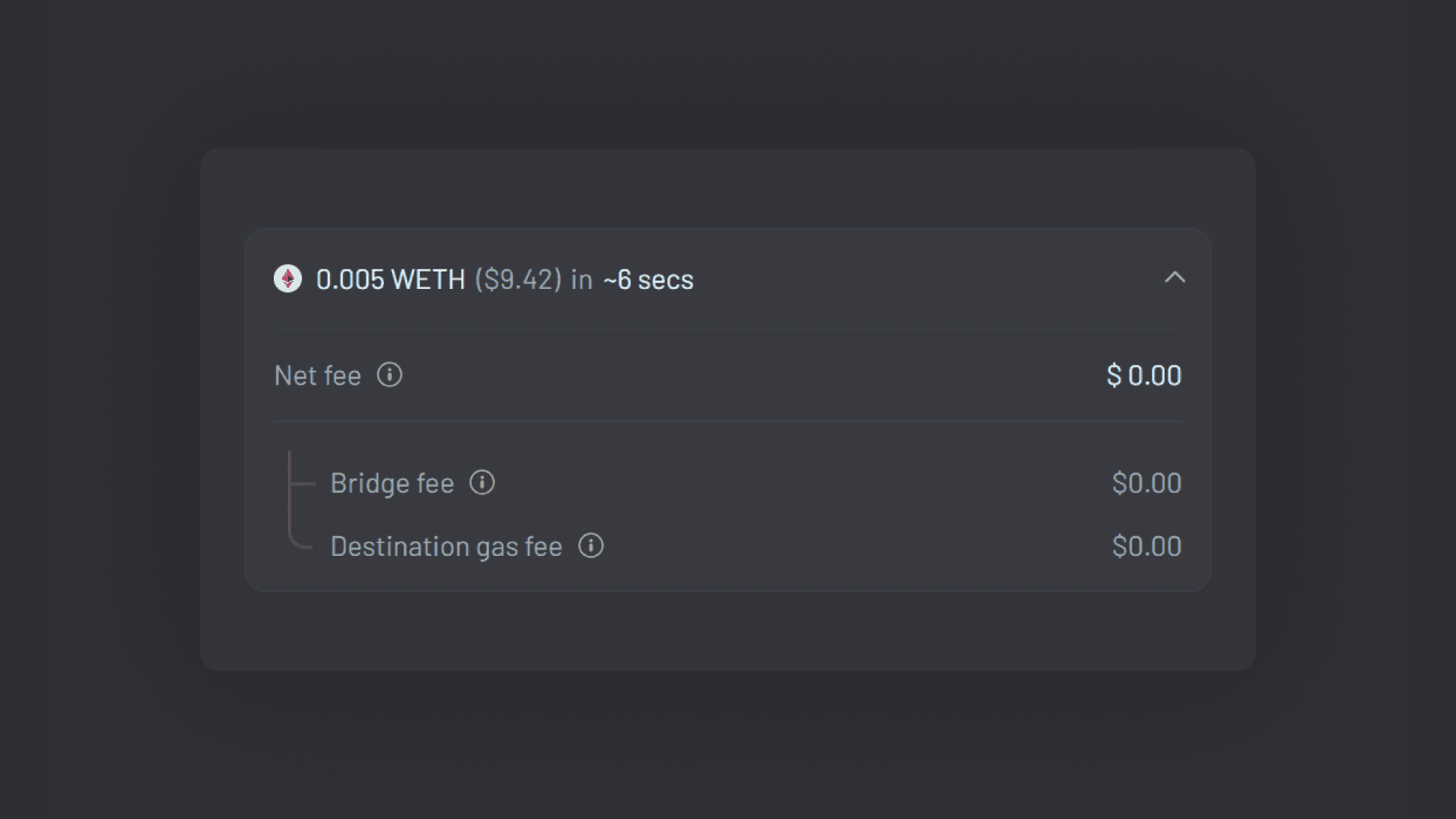1456x819 pixels.
Task: Click the Bridge fee label text
Action: click(x=393, y=482)
